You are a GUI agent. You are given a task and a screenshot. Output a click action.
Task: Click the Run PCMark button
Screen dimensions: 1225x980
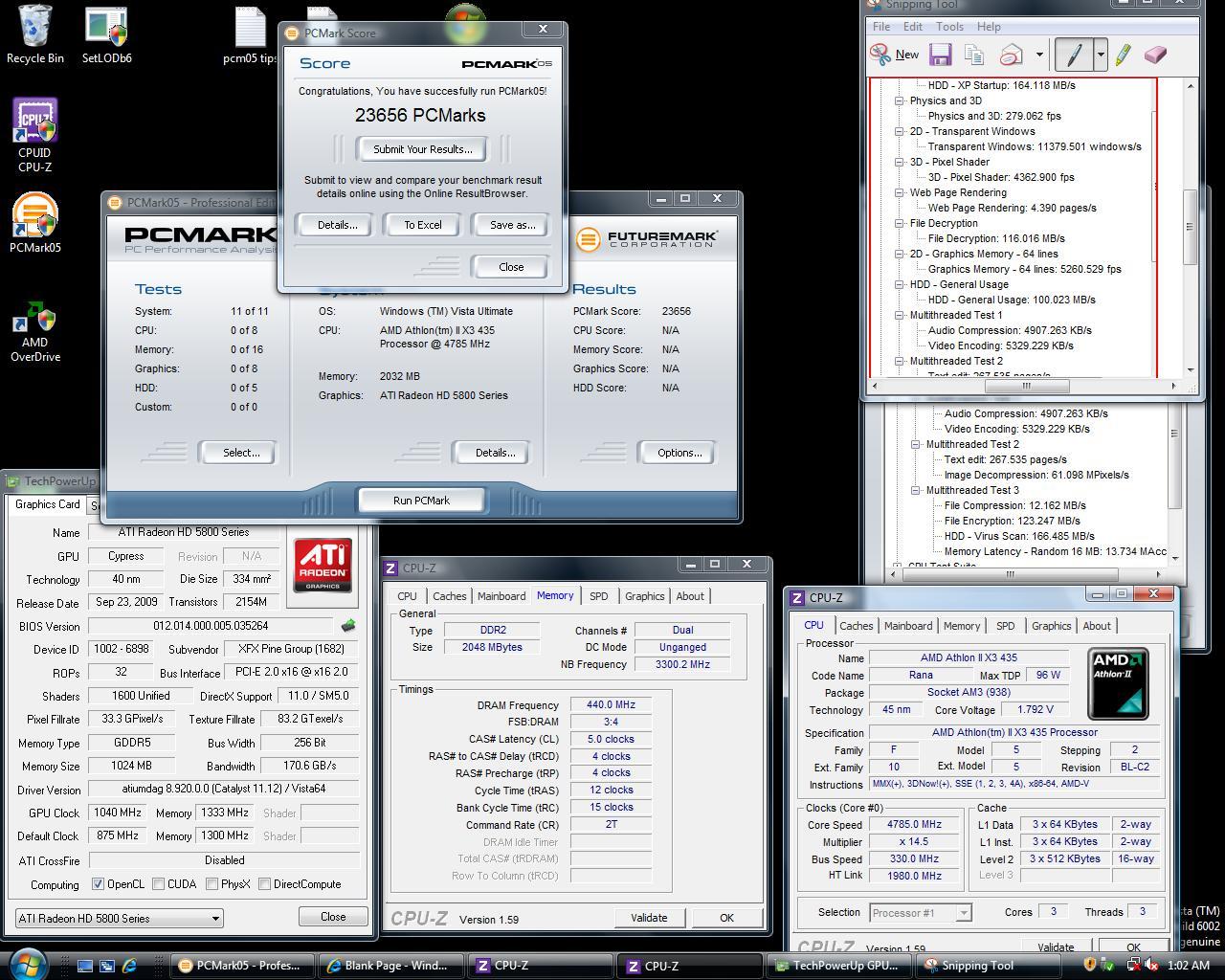[421, 501]
